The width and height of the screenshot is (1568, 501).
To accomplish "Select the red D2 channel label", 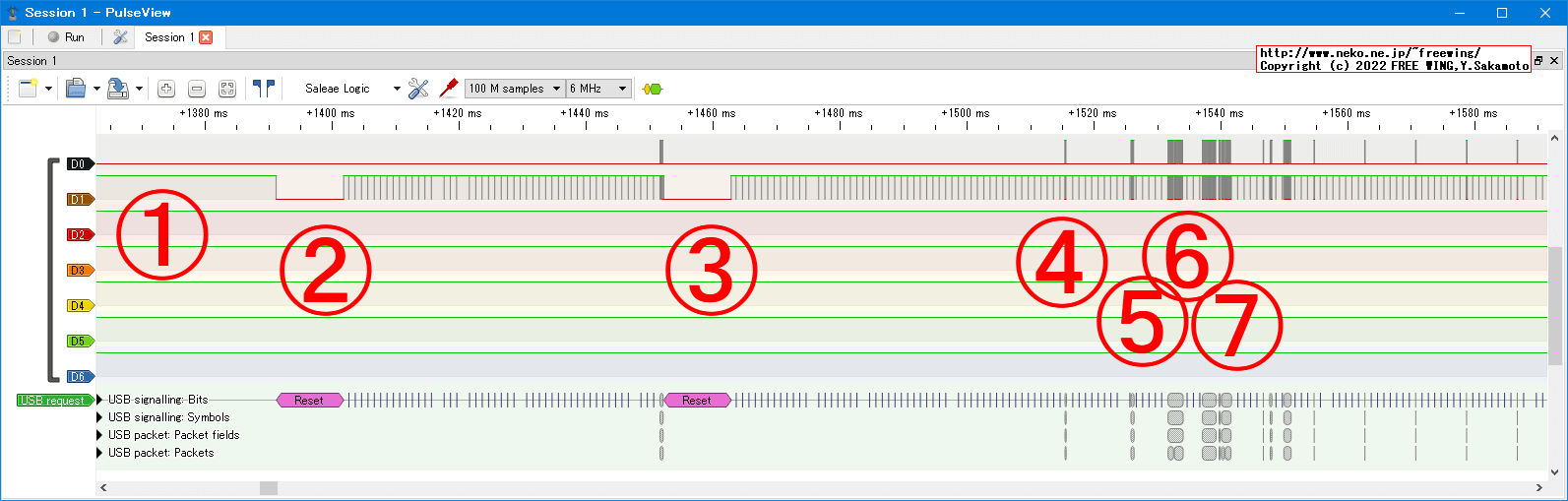I will pos(79,235).
